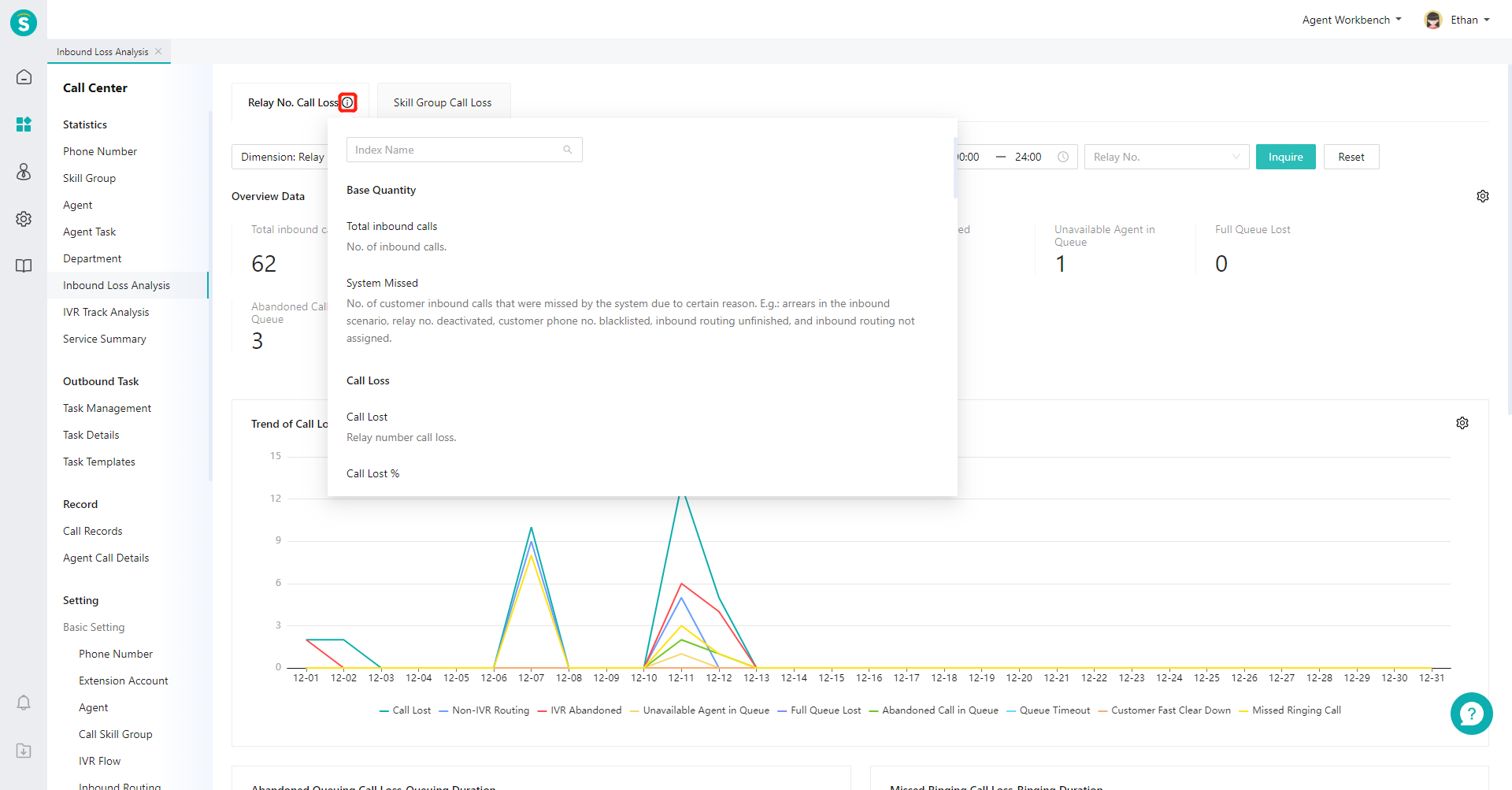Click the 24:00 end time field
This screenshot has height=790, width=1512.
coord(1028,157)
